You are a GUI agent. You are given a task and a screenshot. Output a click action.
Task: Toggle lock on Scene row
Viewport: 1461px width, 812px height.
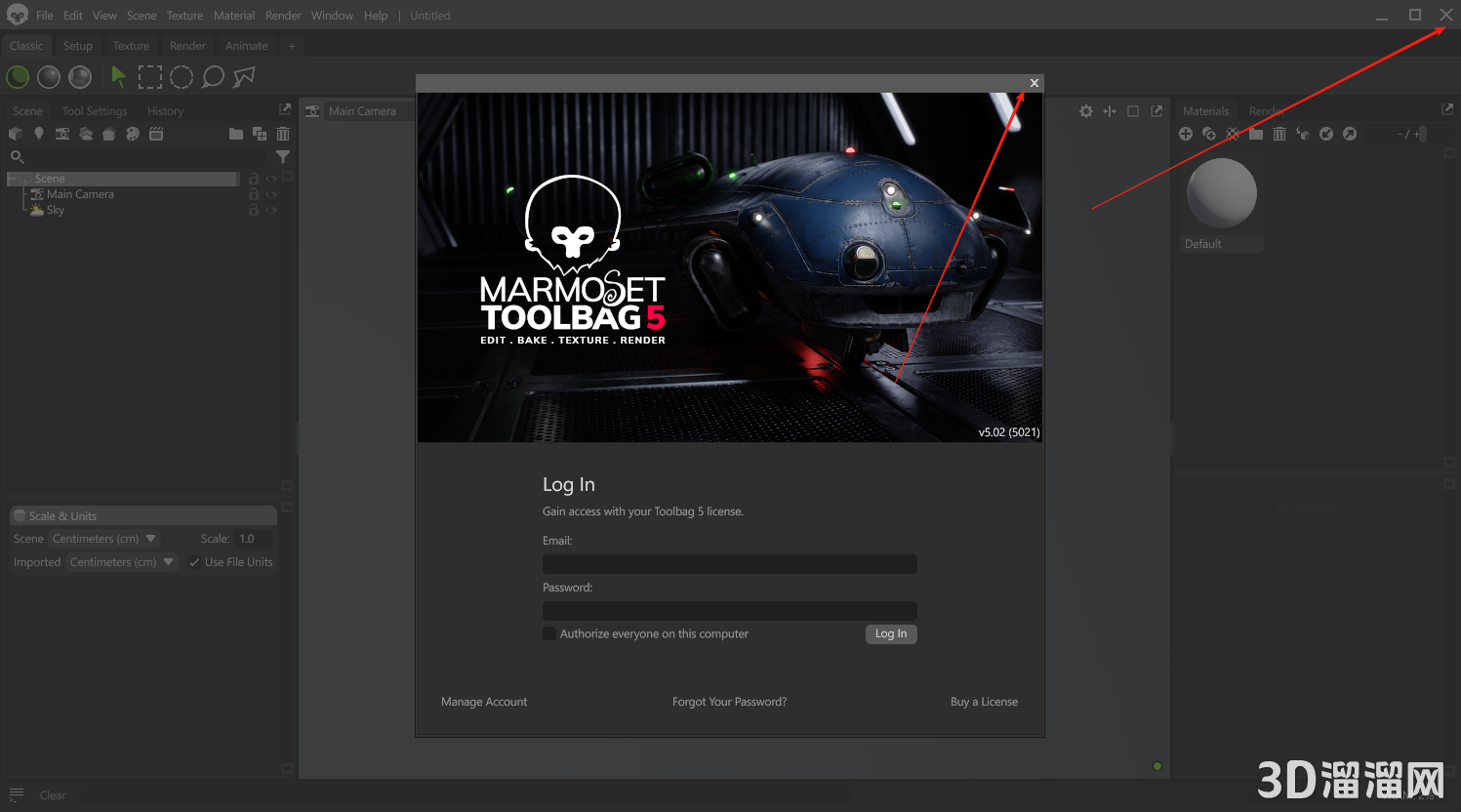(x=254, y=179)
